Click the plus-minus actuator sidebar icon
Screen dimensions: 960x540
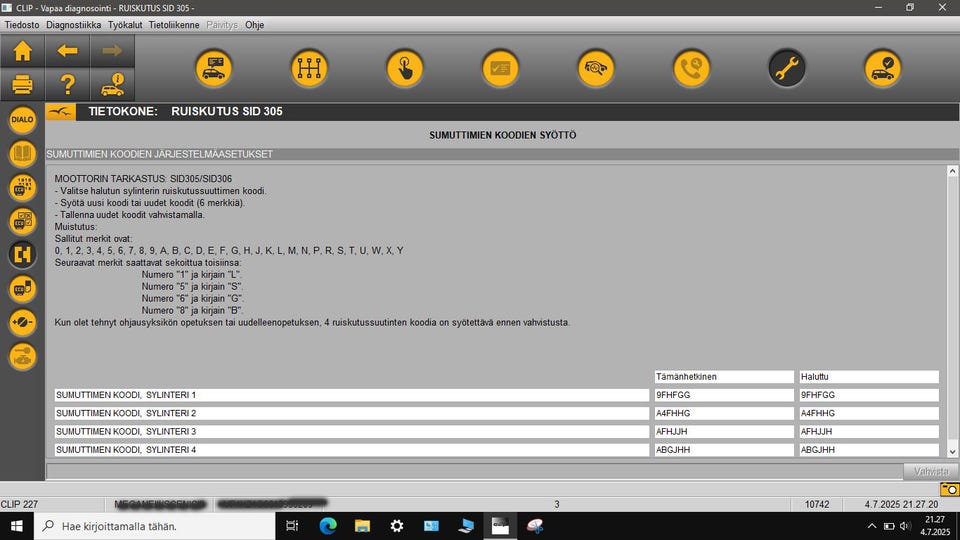point(22,322)
